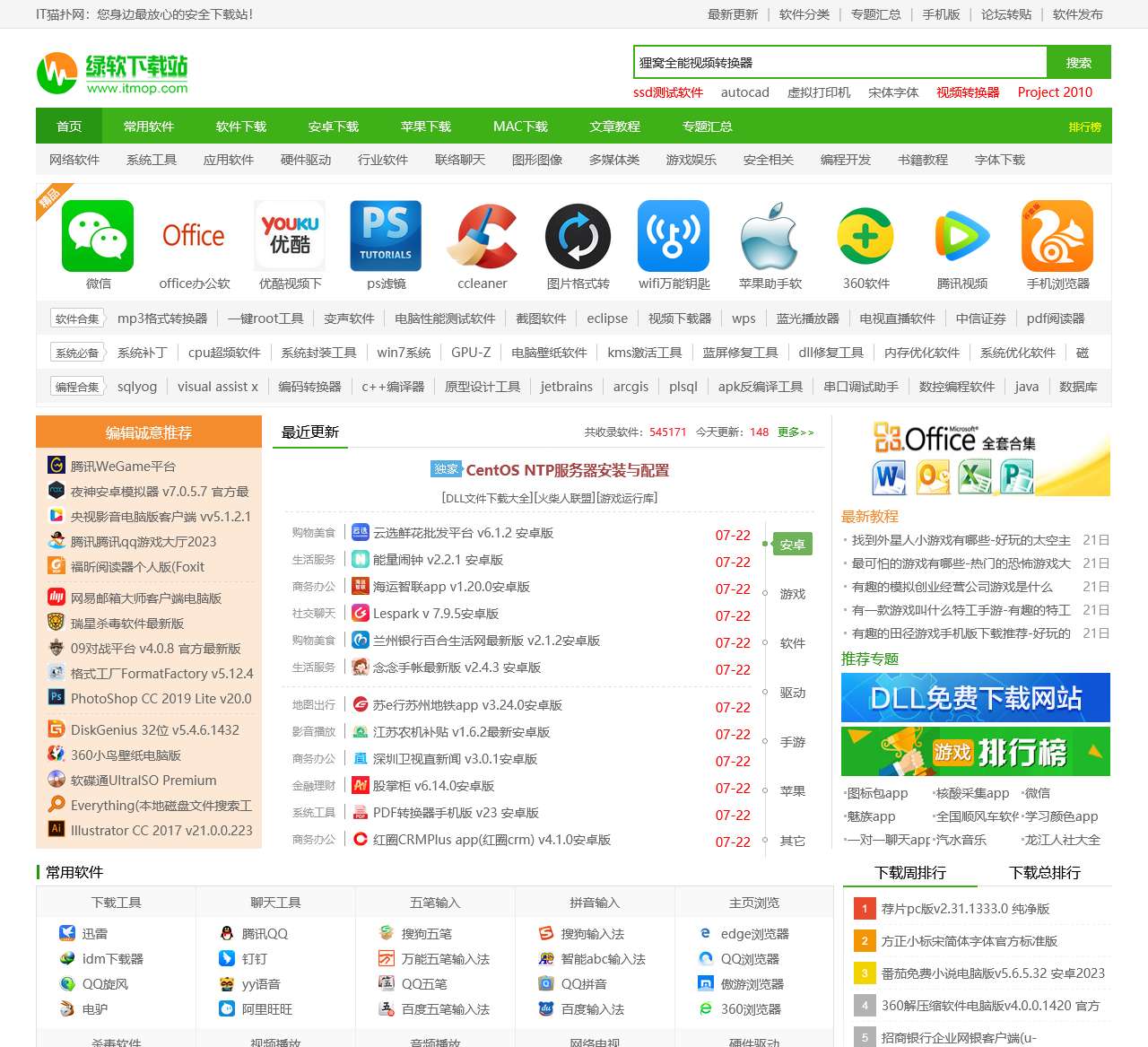
Task: Switch to the 下载总排行 tab
Action: 1045,872
